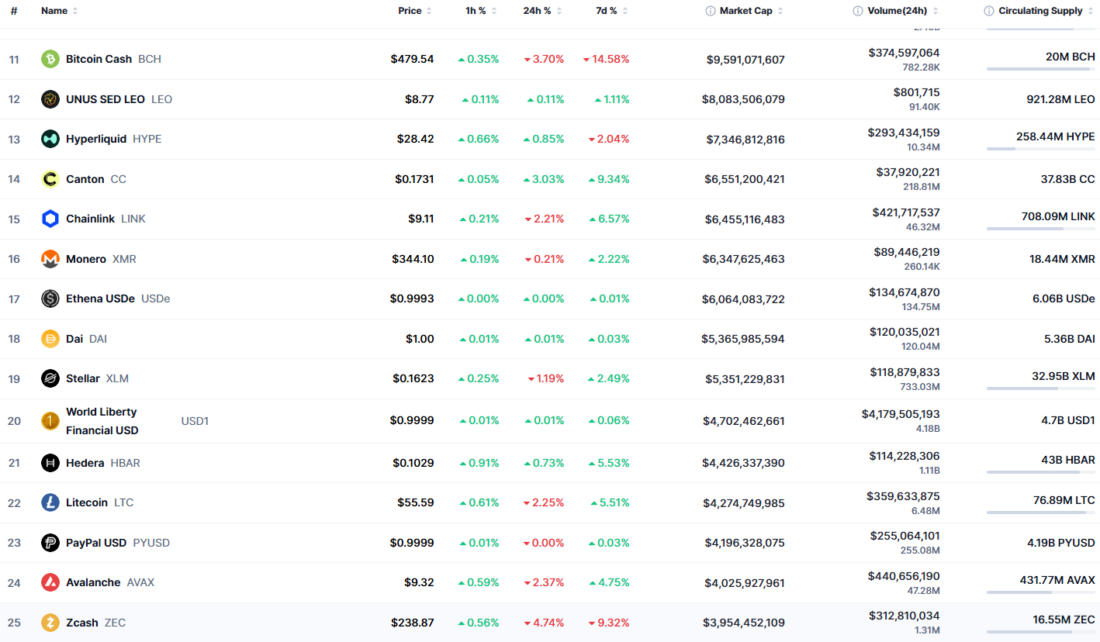The image size is (1100, 642).
Task: Click Hedera 1h change 0.91%
Action: (479, 463)
